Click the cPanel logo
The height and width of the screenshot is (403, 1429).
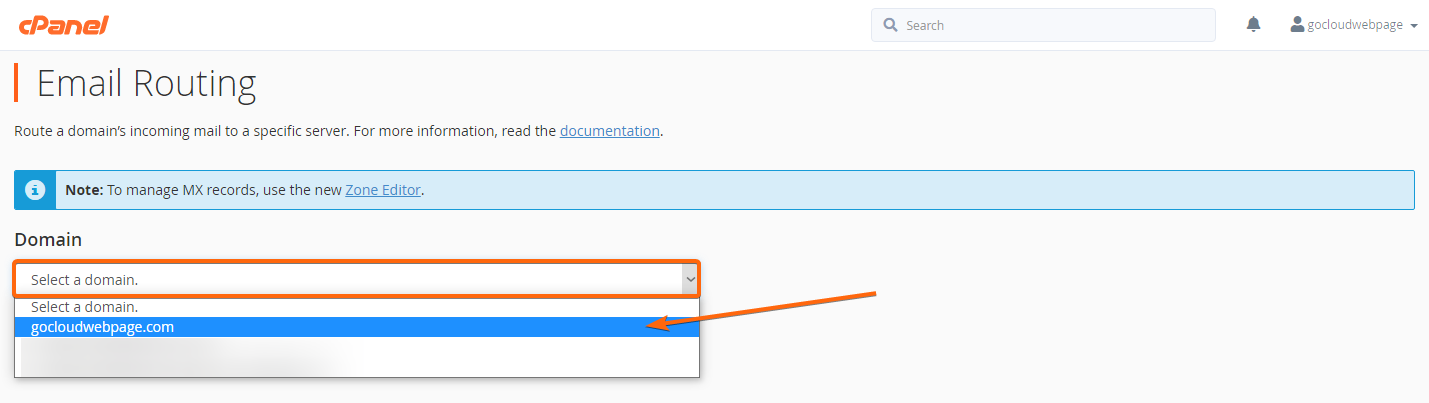(63, 25)
